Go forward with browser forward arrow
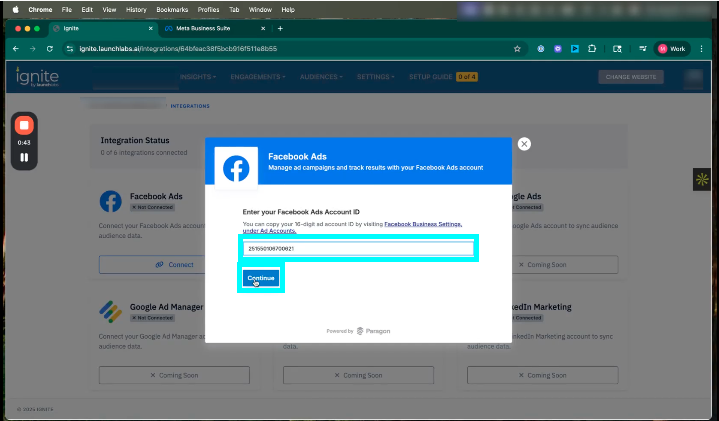 (x=33, y=49)
